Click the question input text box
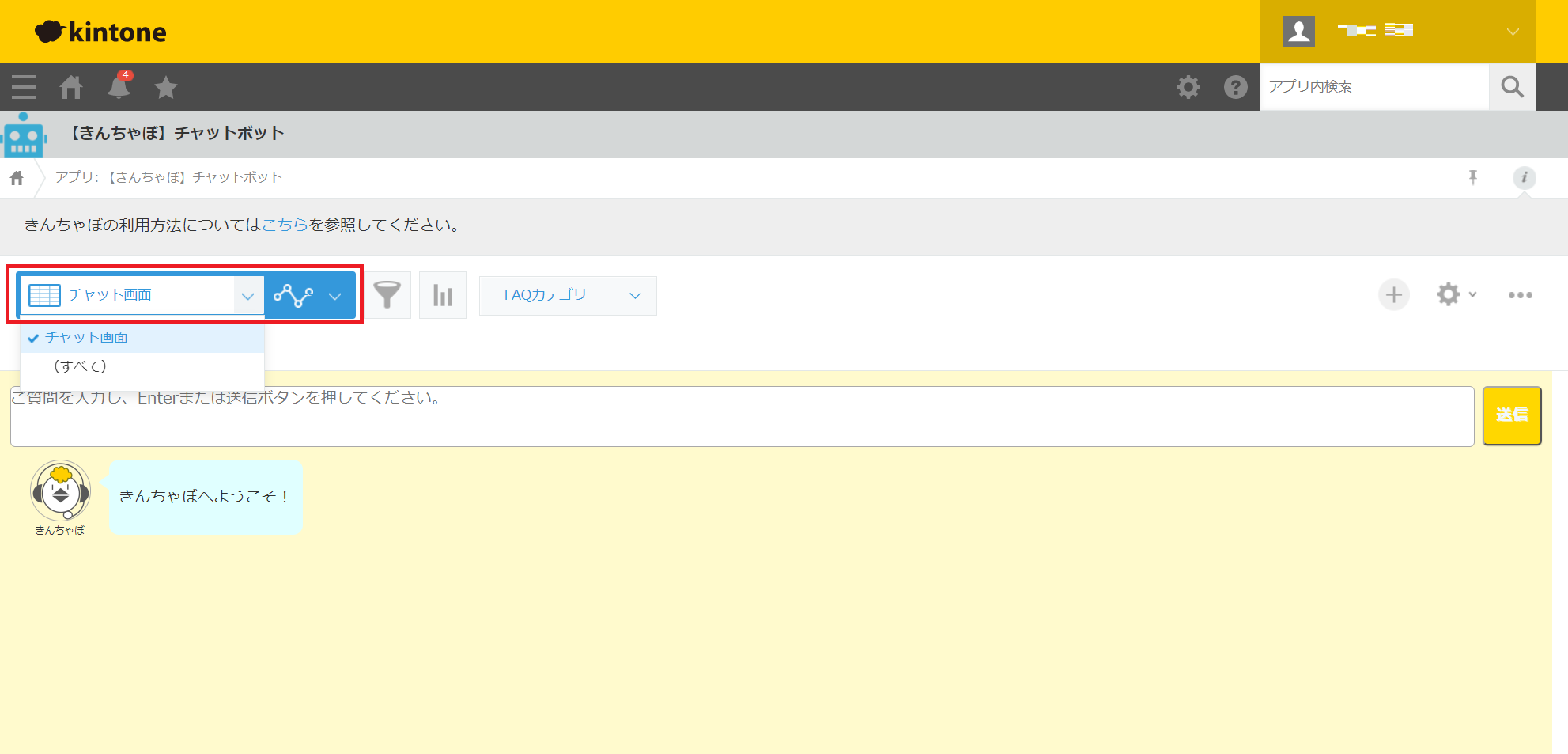Image resolution: width=1568 pixels, height=754 pixels. click(742, 417)
